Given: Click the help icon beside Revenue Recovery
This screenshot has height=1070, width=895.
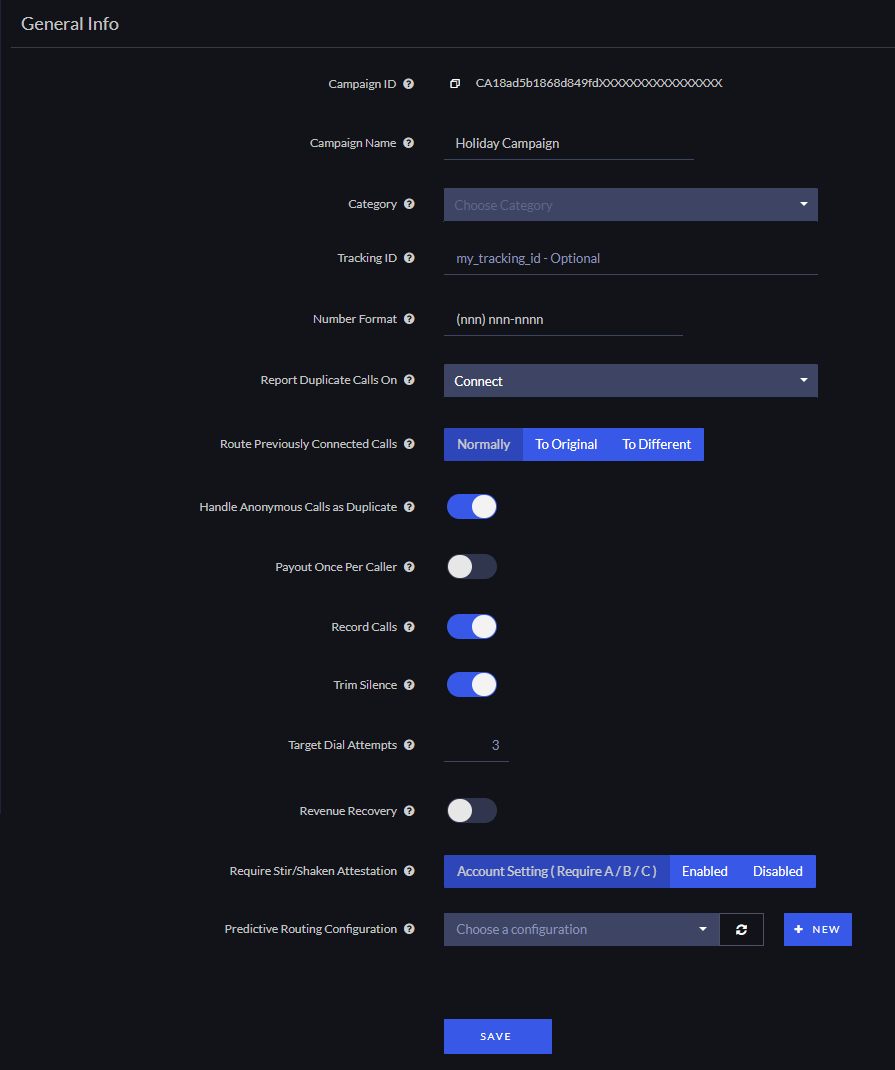Looking at the screenshot, I should [409, 811].
